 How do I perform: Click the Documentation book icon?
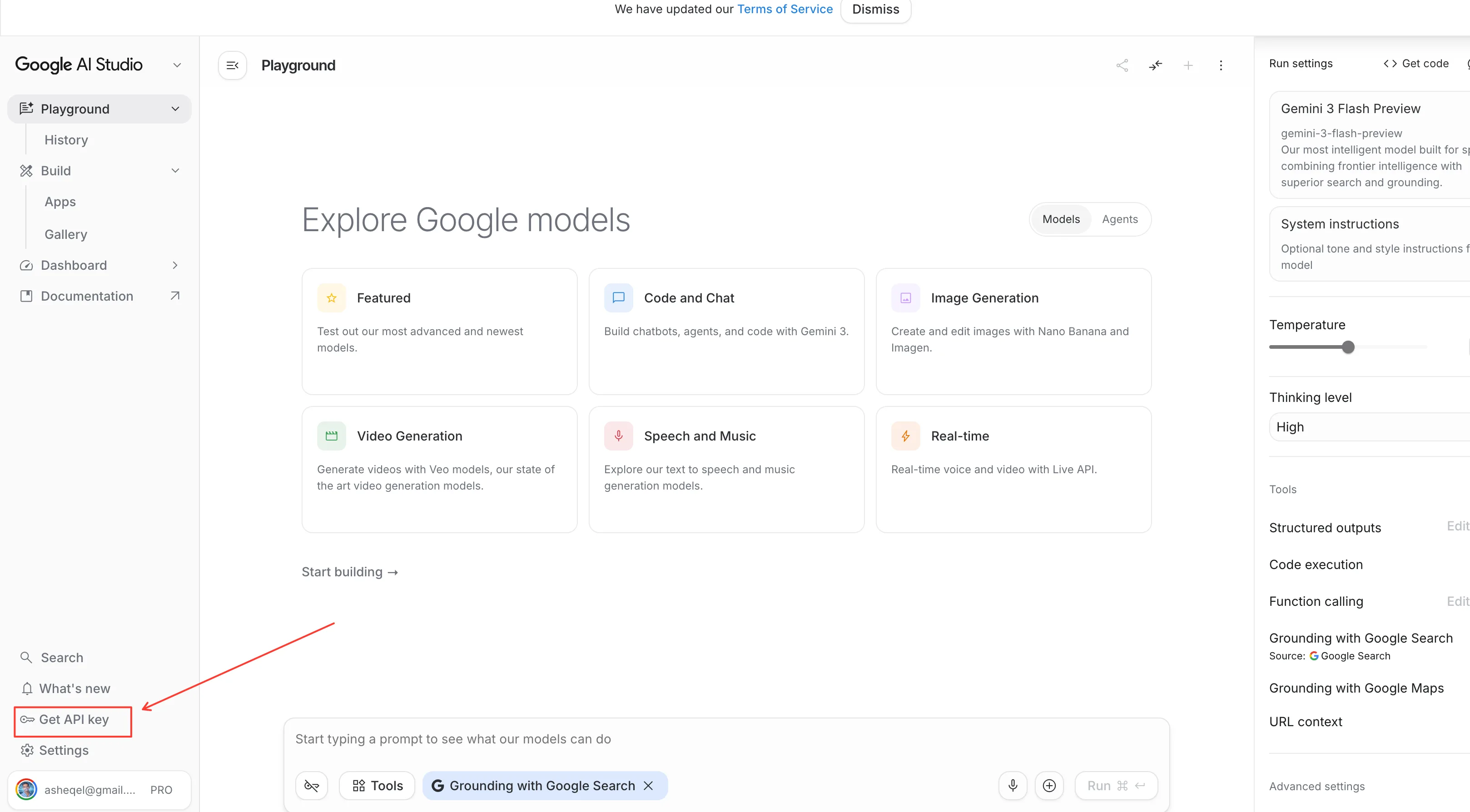click(x=26, y=296)
